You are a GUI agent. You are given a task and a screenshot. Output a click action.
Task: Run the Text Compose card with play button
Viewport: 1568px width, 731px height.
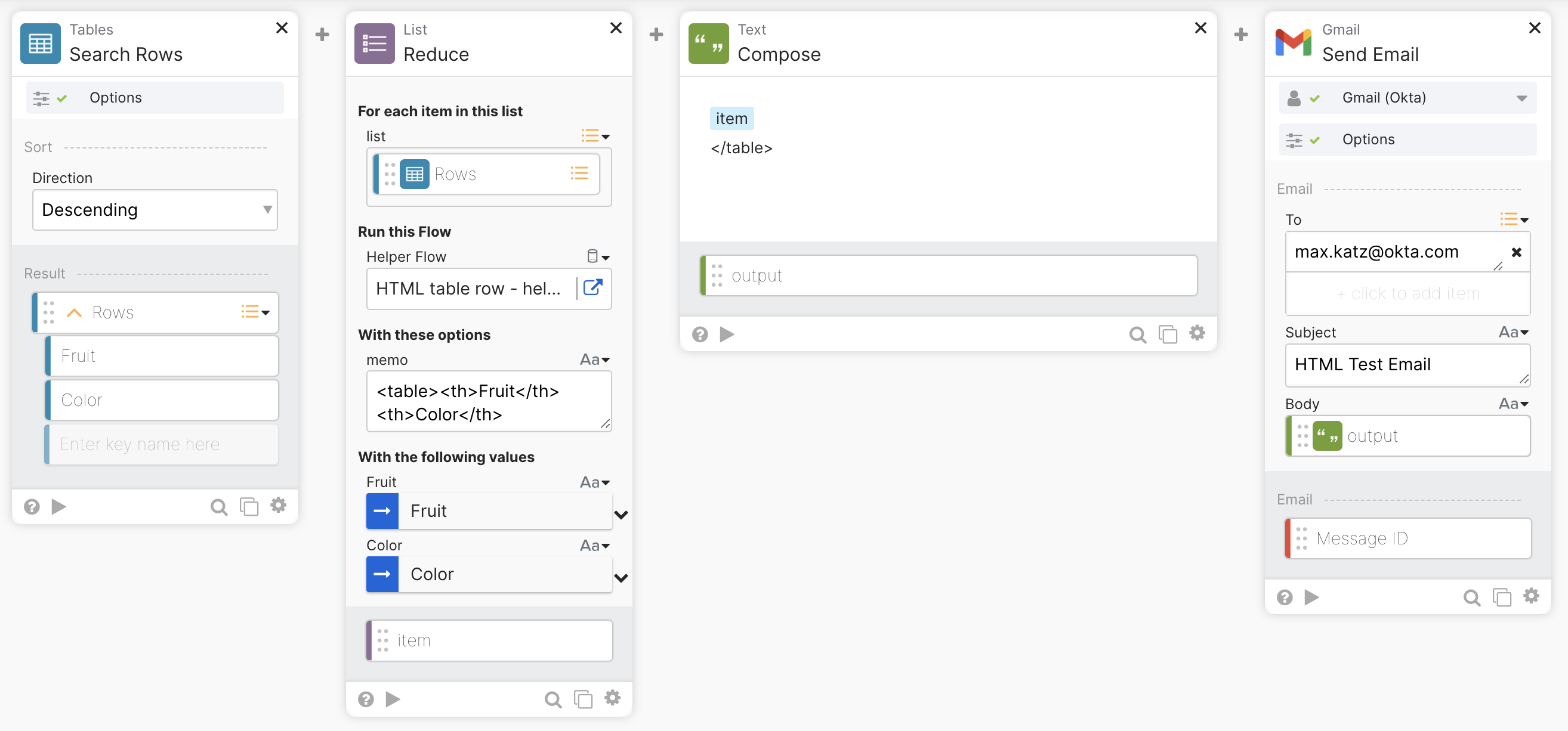pos(727,334)
